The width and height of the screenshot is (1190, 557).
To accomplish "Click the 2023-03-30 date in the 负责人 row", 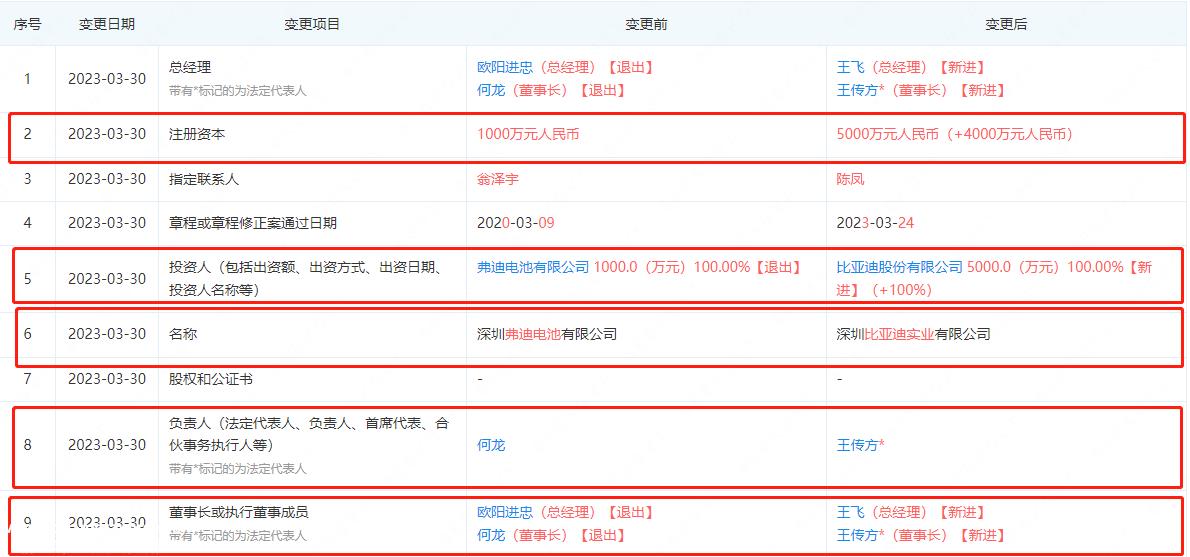I will (x=107, y=445).
